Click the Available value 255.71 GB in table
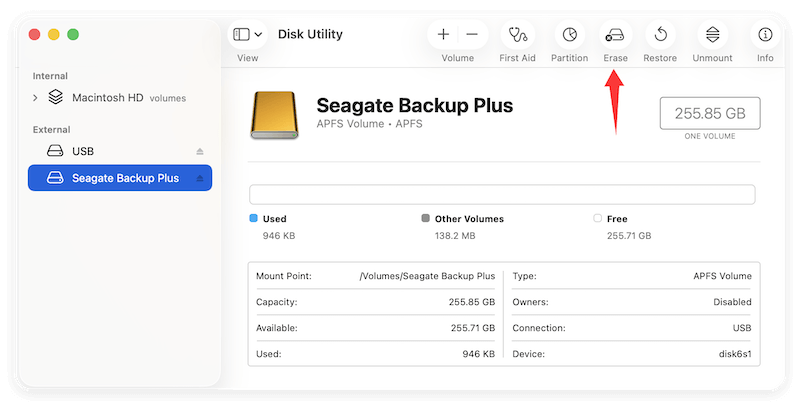 coord(473,328)
